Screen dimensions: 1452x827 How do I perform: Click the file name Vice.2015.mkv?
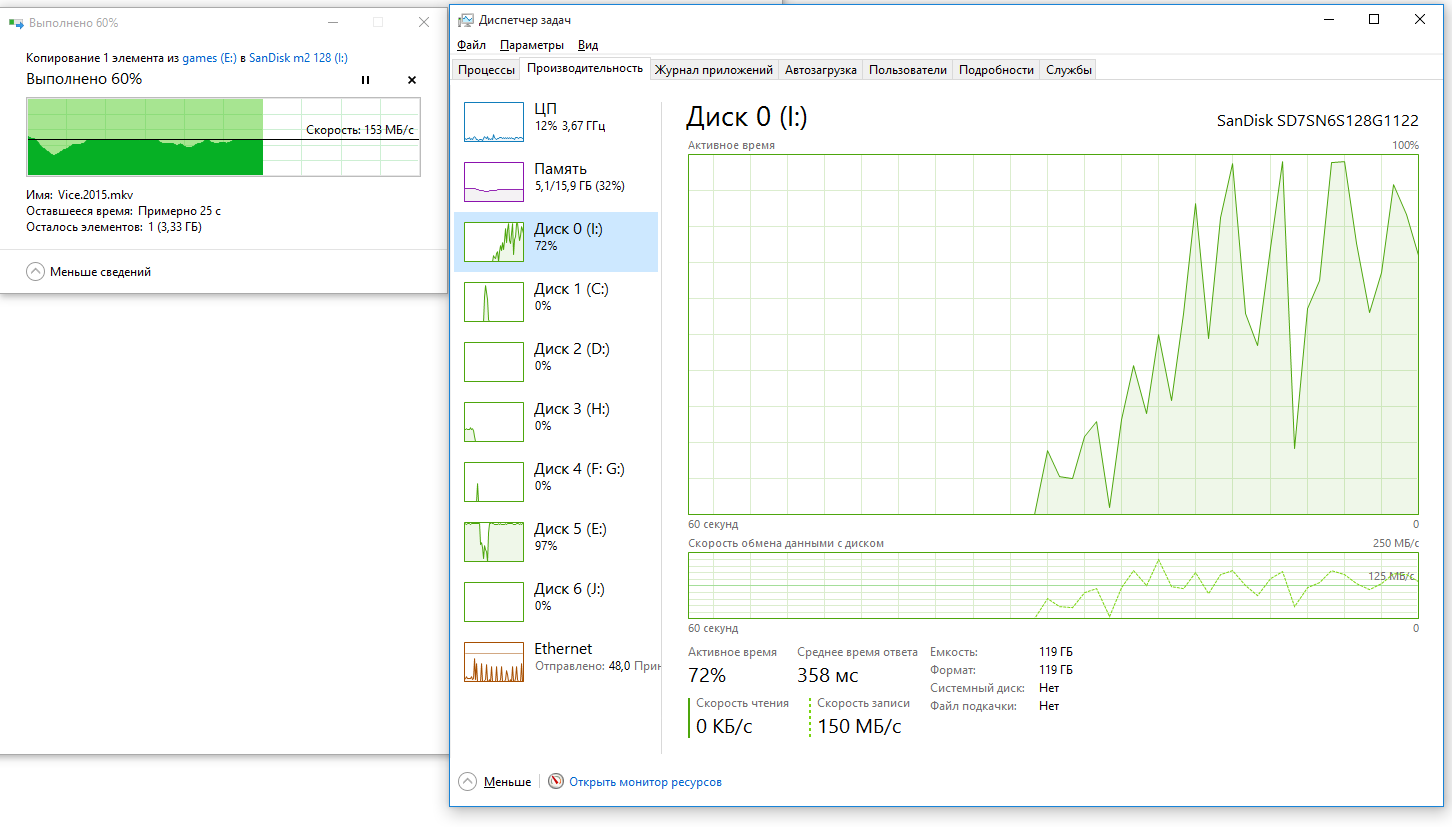[x=95, y=195]
